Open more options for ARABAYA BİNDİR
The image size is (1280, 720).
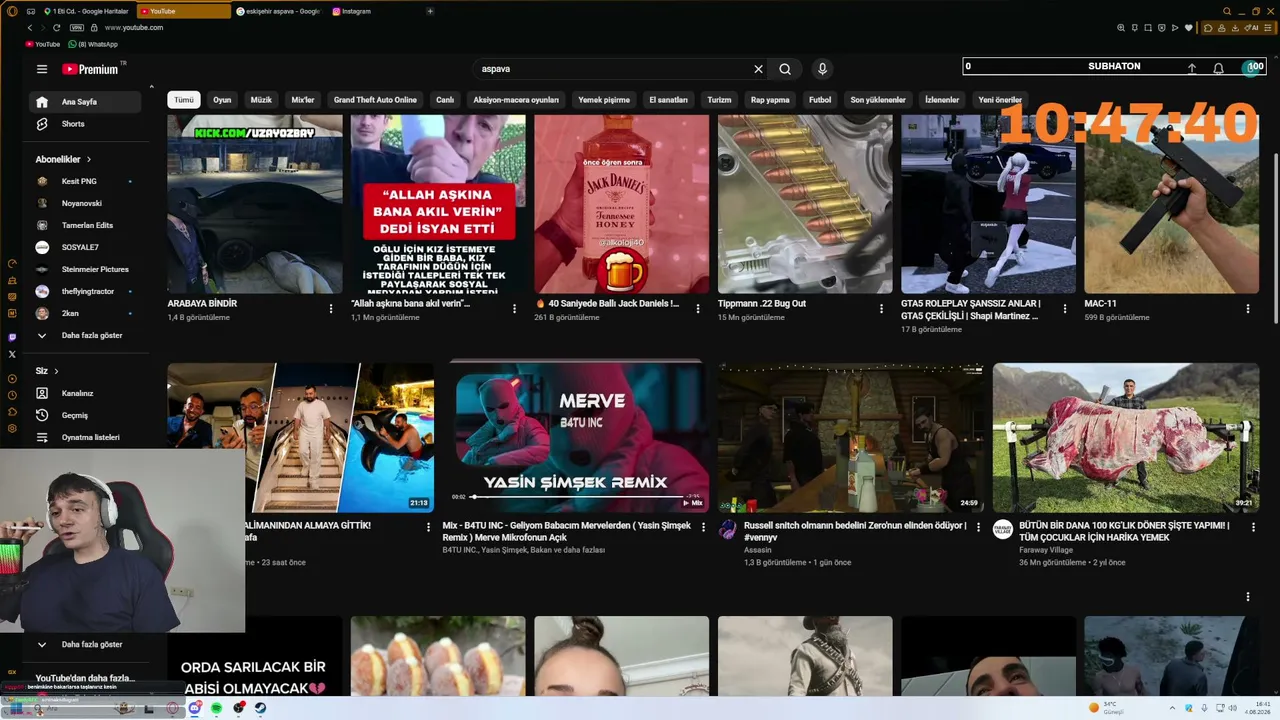click(331, 309)
